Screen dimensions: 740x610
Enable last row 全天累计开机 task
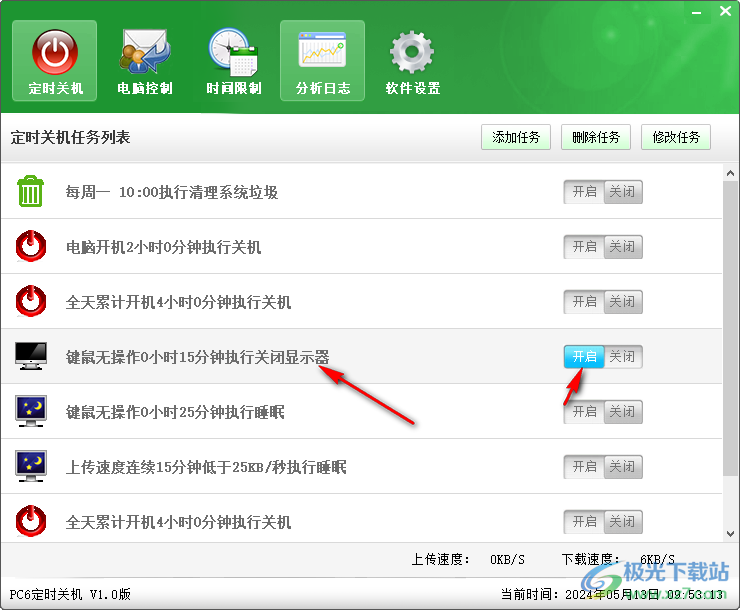pos(584,522)
